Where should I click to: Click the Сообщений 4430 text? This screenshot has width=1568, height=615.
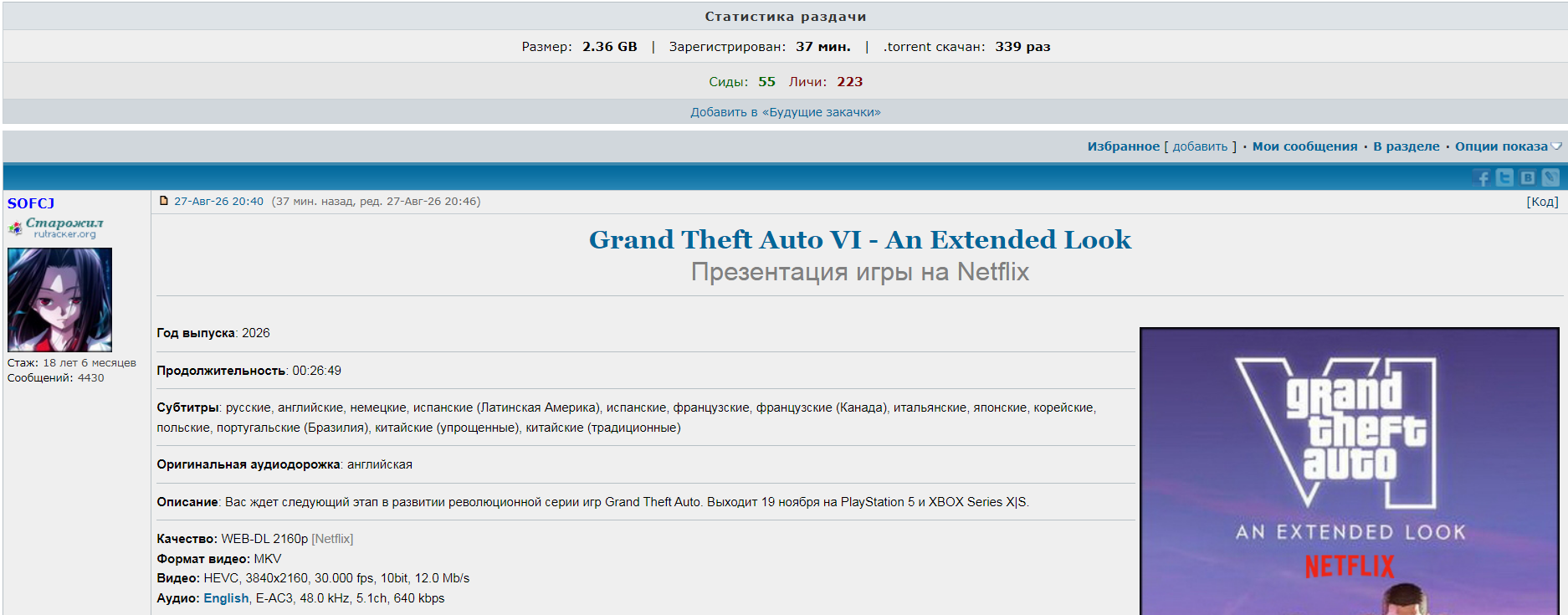(x=56, y=378)
